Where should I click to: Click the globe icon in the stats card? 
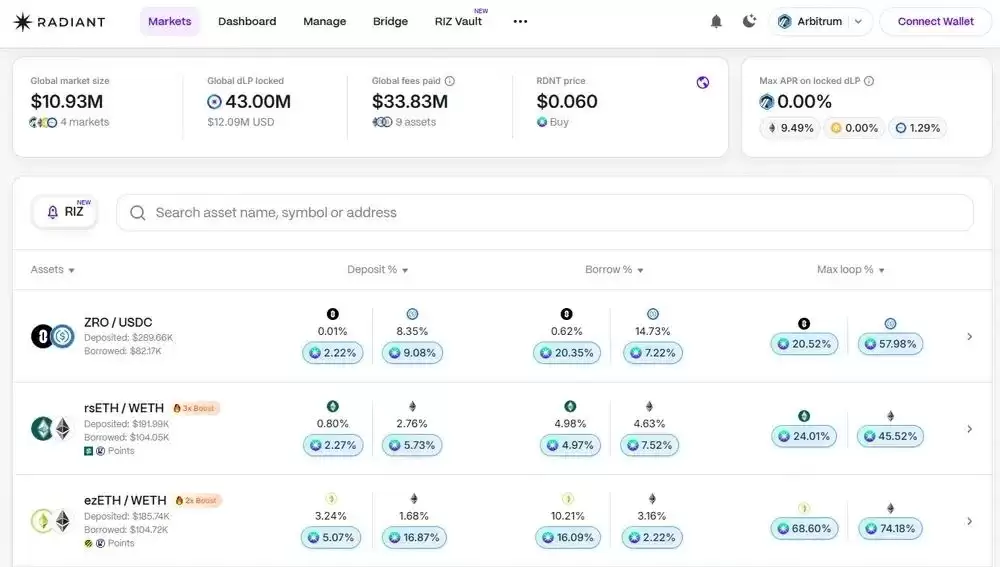703,83
